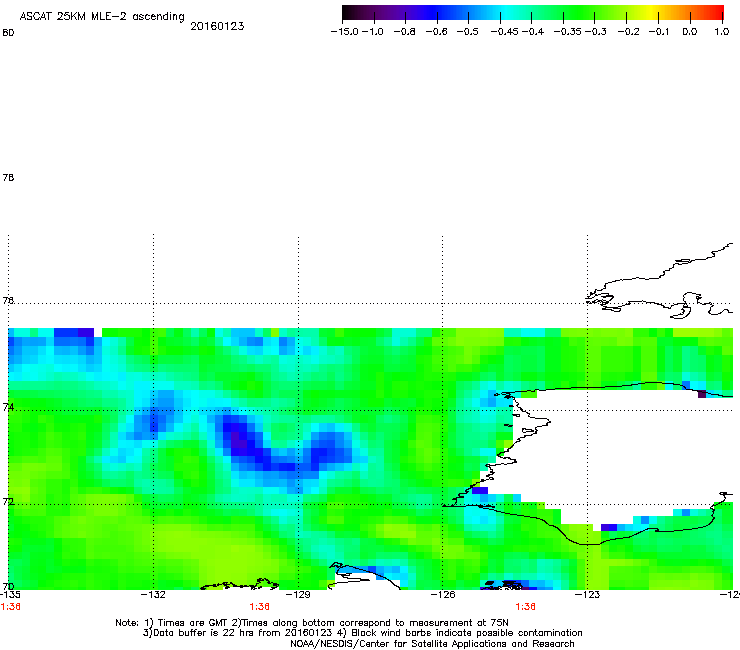
Task: Click the red 1:38 time under -135
Action: click(x=10, y=607)
